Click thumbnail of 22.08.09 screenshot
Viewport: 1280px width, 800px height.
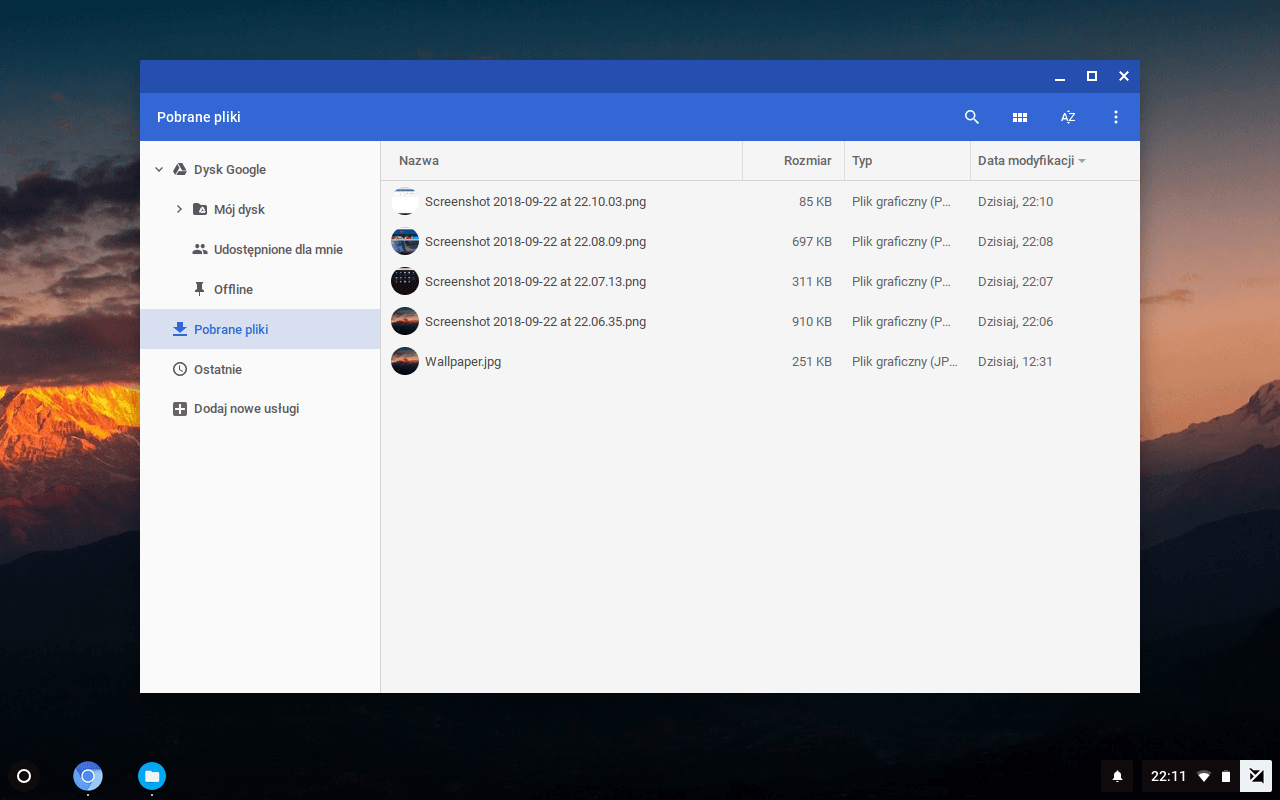405,241
